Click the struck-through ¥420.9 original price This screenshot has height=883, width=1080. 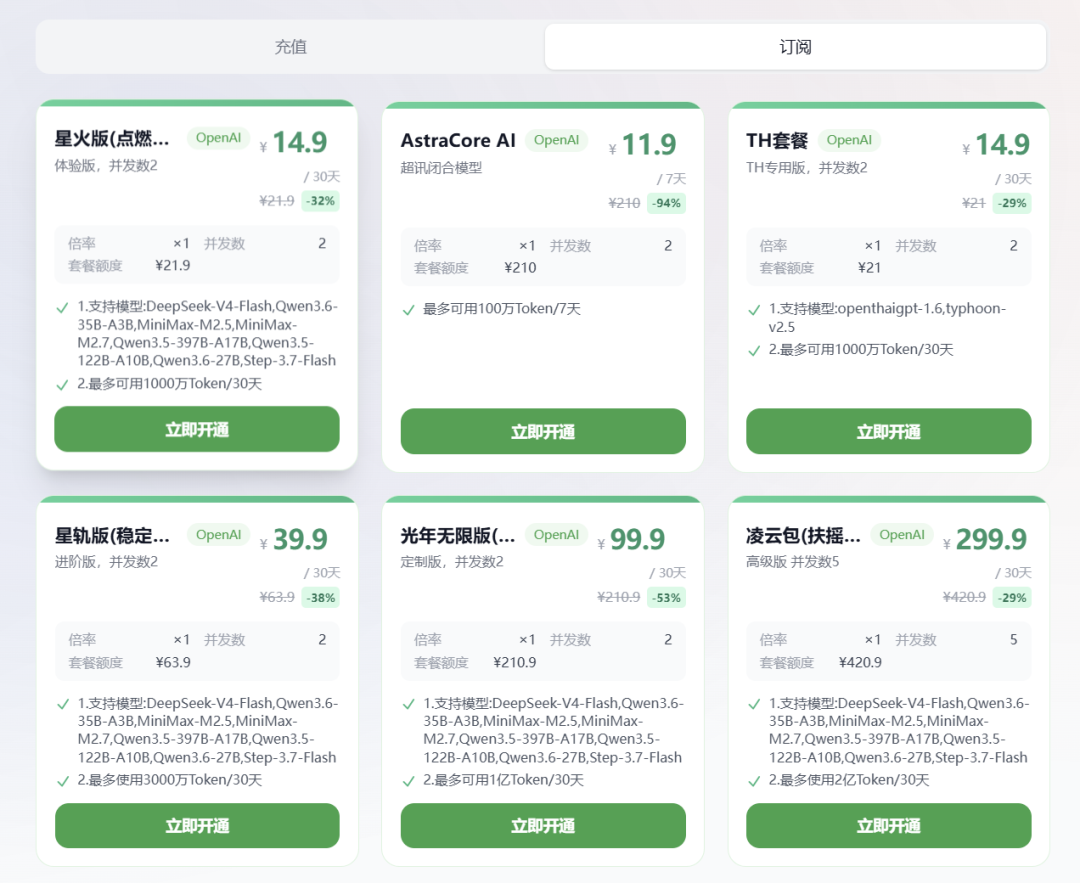964,597
